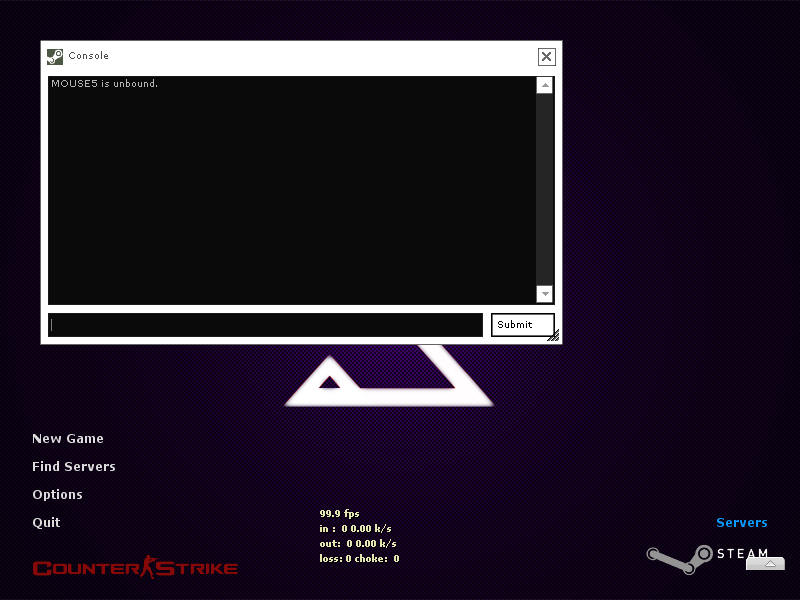Click the Steam logo at bottom right
This screenshot has width=800, height=600.
pos(707,559)
